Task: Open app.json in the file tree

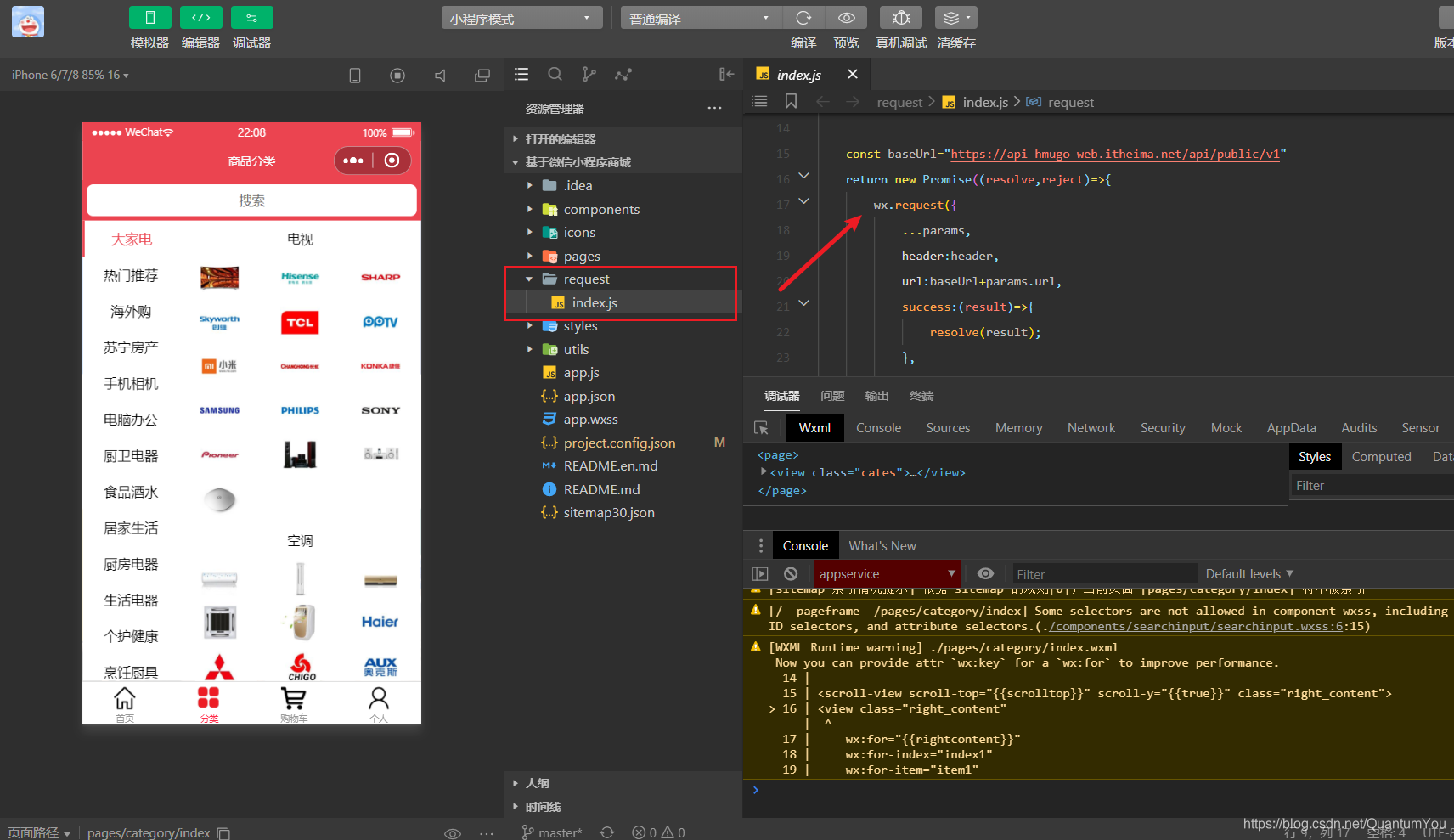Action: pos(623,396)
